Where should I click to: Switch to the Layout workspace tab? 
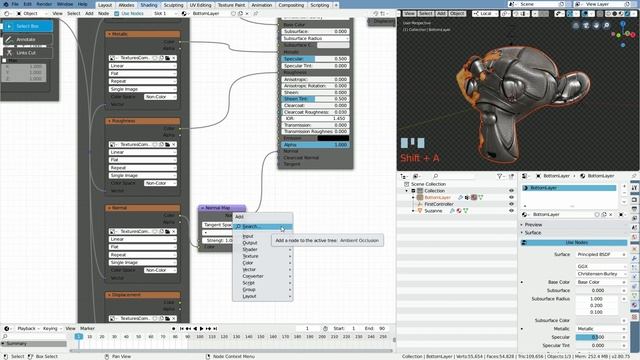point(105,5)
